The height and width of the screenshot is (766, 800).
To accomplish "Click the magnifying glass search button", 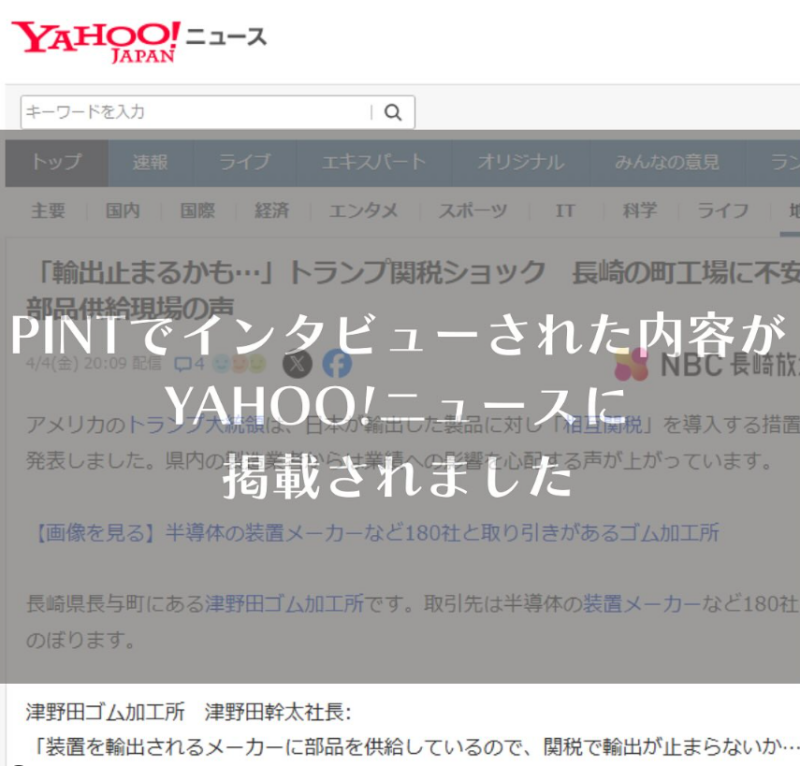I will click(393, 112).
